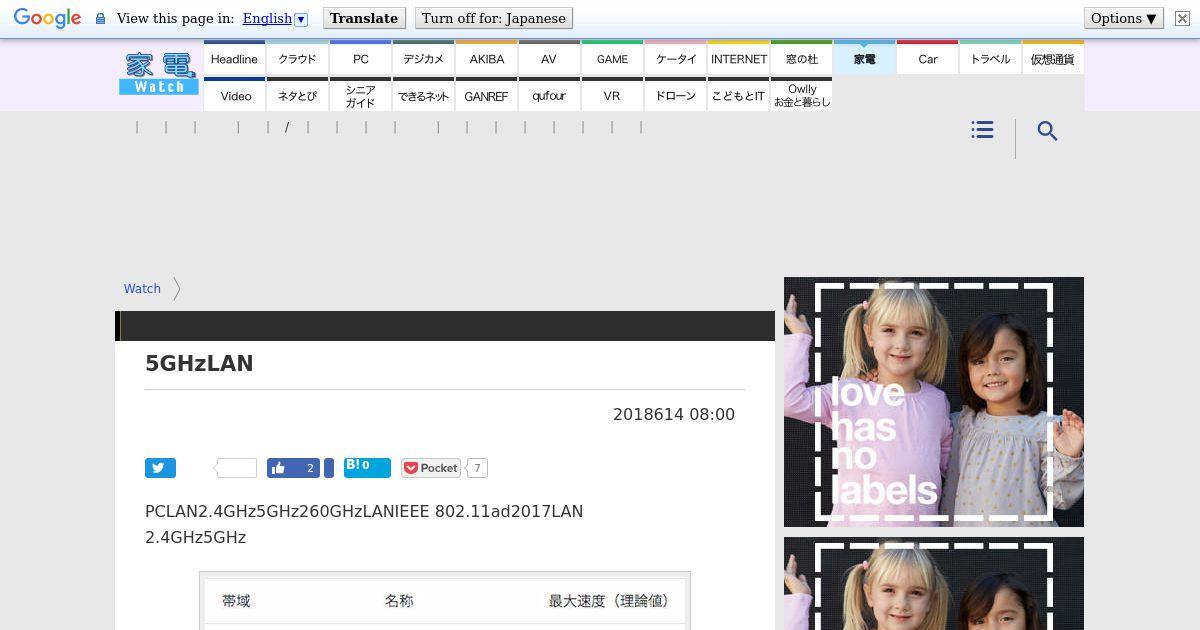1200x630 pixels.
Task: Select the AKIBA tab
Action: tap(486, 58)
